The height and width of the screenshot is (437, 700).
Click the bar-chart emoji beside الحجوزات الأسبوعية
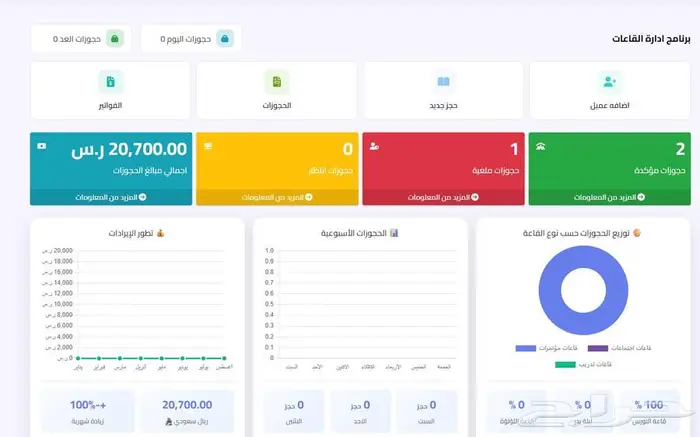click(x=394, y=233)
